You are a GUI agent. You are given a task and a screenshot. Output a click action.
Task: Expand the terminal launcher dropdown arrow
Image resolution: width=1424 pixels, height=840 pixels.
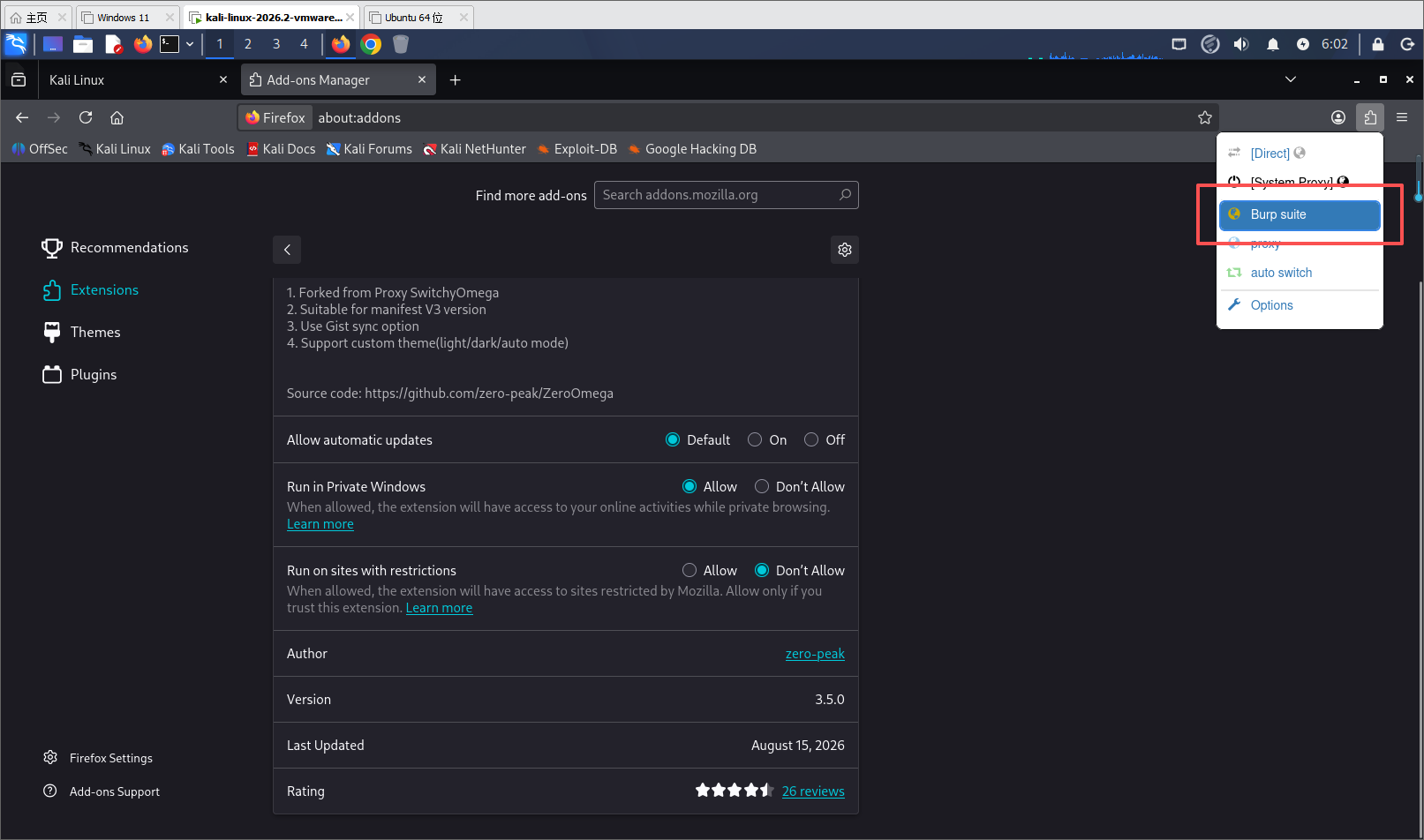click(190, 44)
